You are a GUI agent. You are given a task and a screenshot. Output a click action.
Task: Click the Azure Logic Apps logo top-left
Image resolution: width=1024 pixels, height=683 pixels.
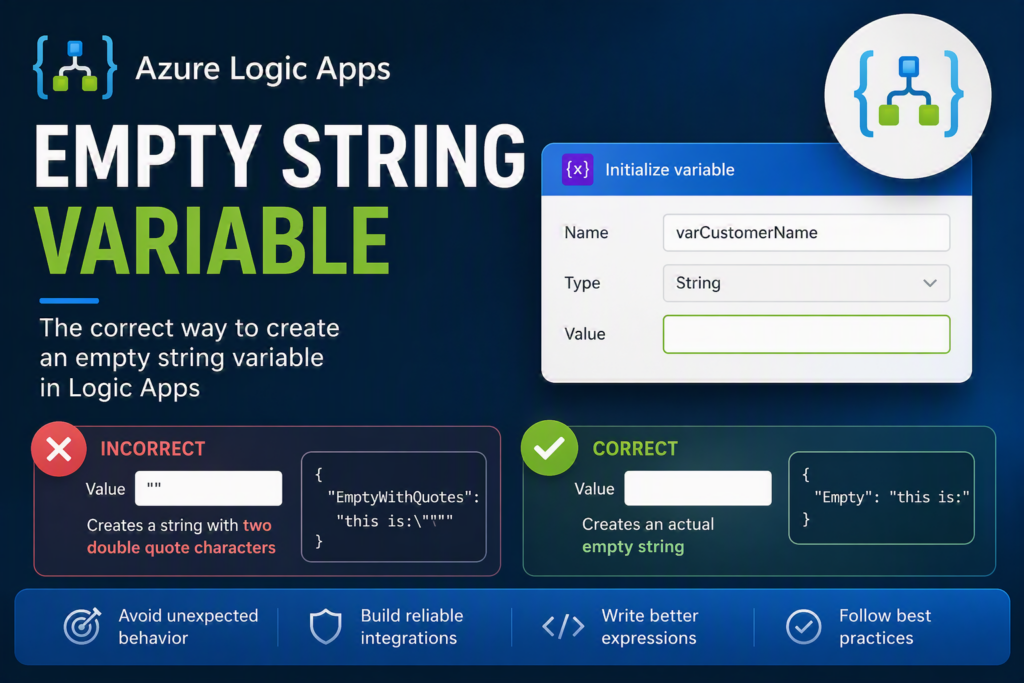pyautogui.click(x=76, y=67)
